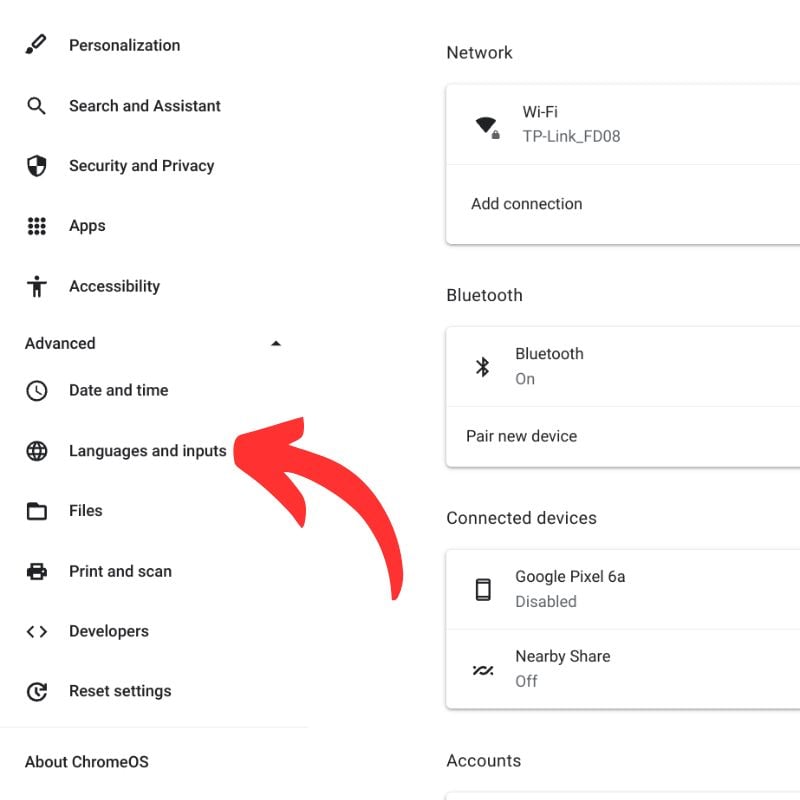Click the Date and time clock icon
This screenshot has width=800, height=800.
click(37, 390)
